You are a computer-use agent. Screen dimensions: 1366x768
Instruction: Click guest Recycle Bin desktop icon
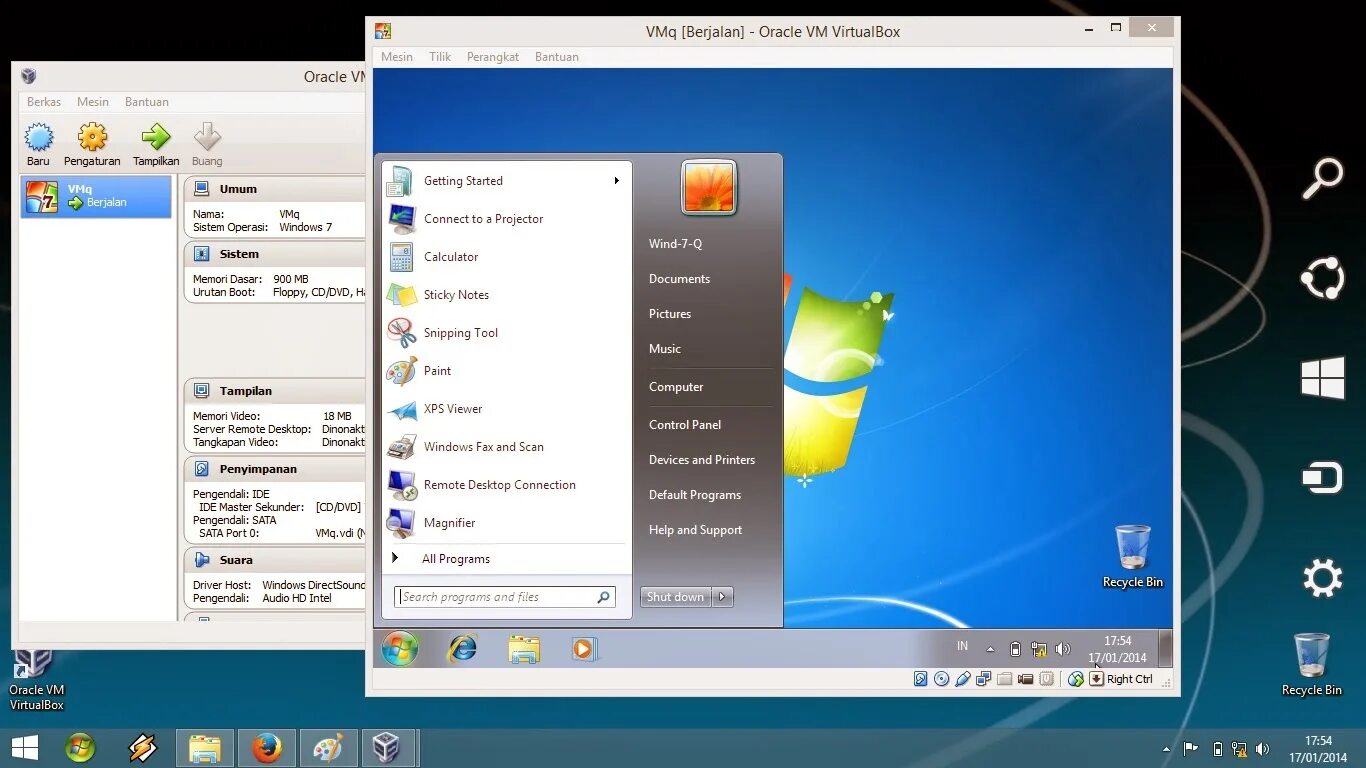coord(1133,556)
